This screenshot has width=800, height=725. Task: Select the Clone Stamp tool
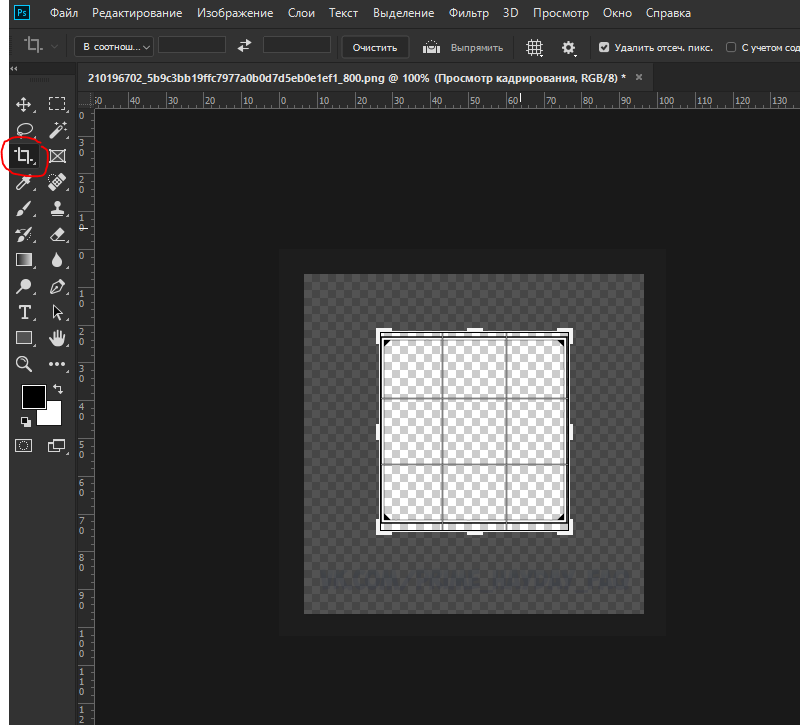pyautogui.click(x=57, y=208)
